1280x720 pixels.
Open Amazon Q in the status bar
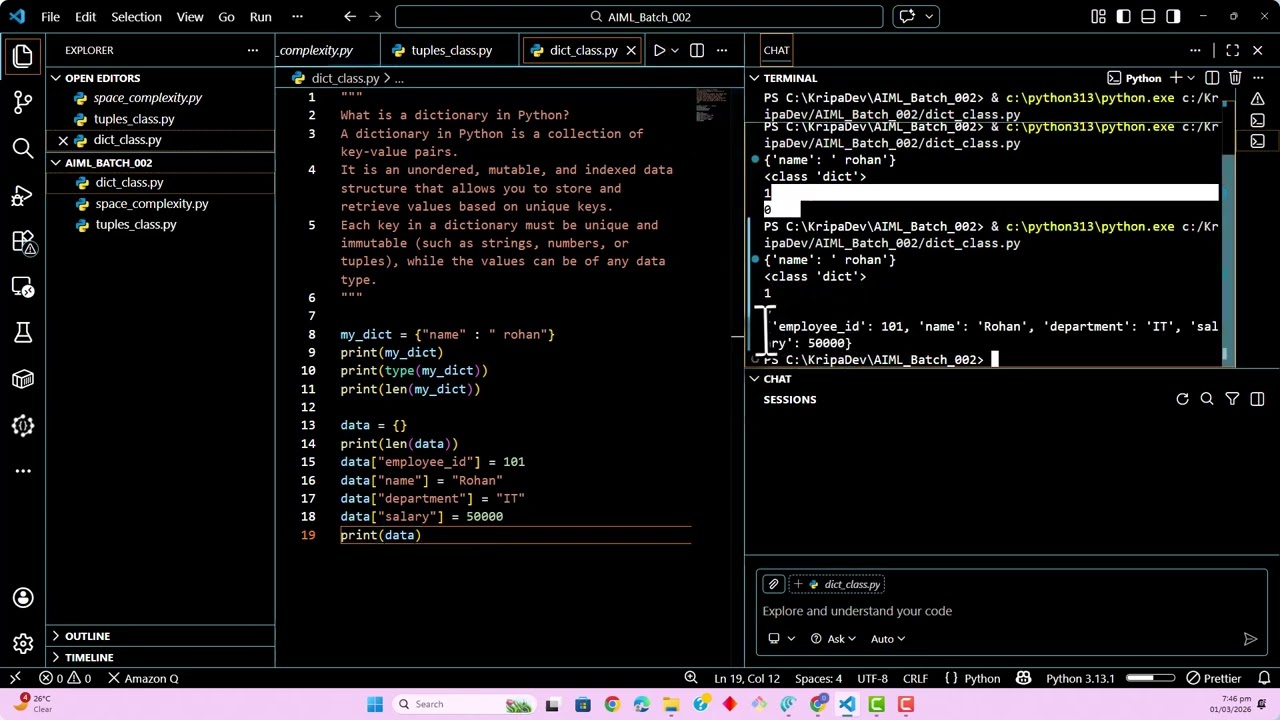click(x=143, y=678)
